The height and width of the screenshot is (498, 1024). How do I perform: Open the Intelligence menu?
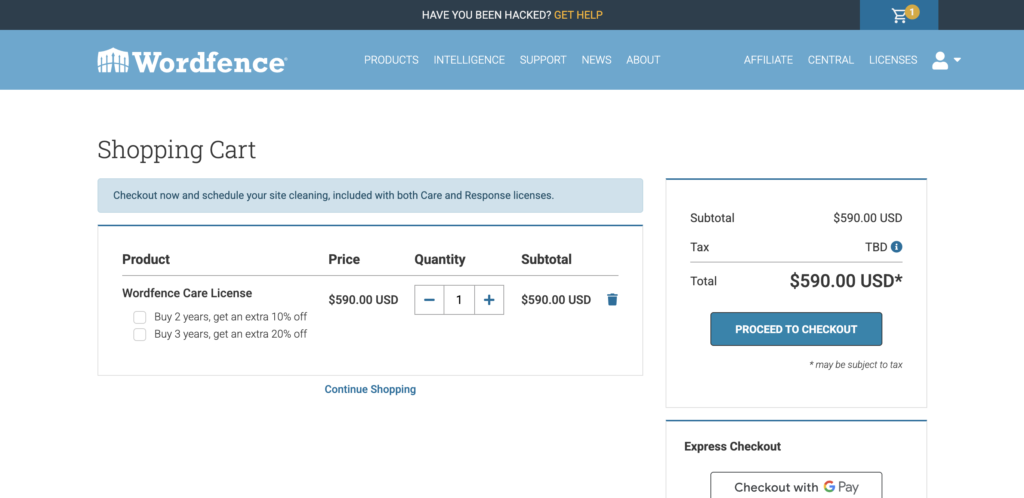coord(469,60)
